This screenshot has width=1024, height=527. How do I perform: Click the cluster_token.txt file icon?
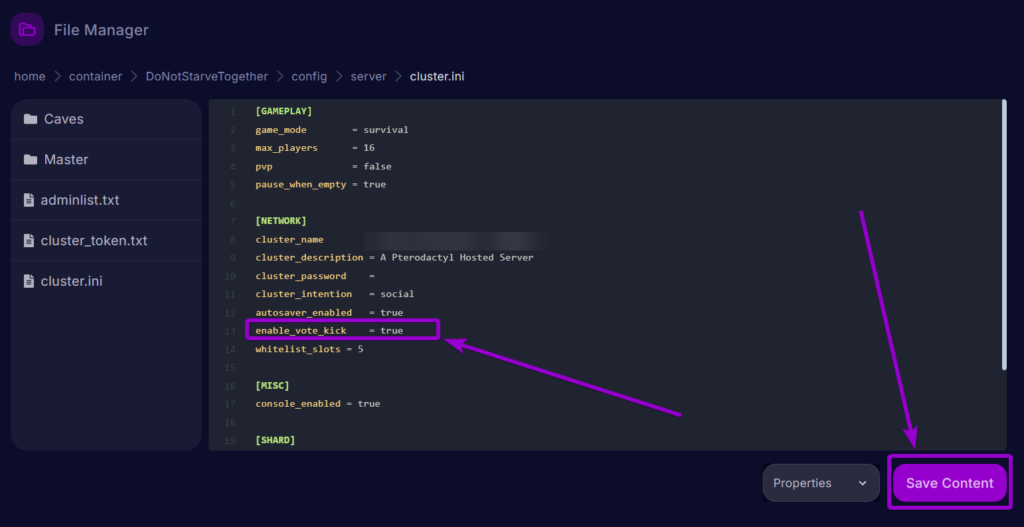click(x=30, y=241)
